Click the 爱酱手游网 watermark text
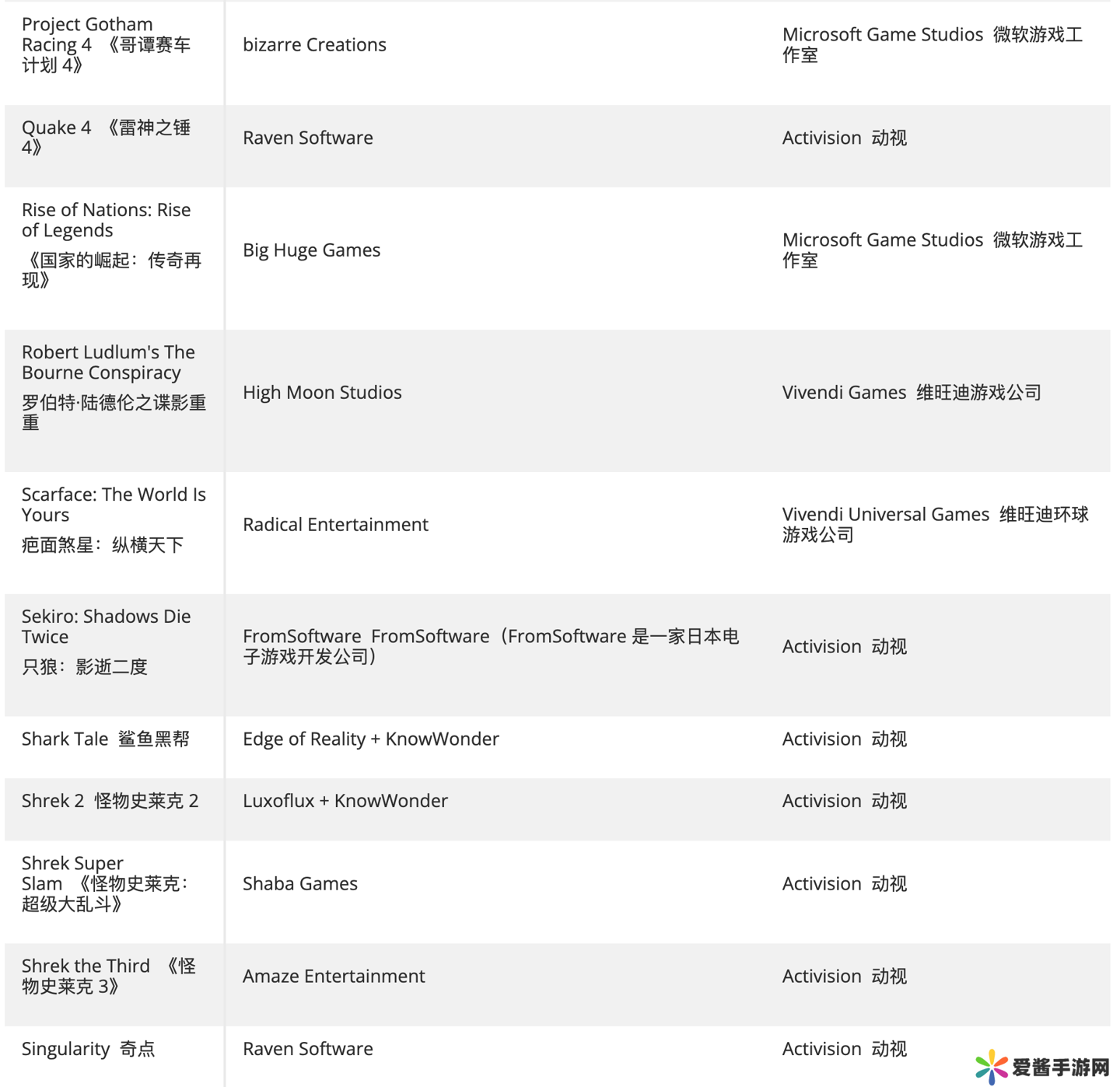Viewport: 1120px width, 1087px height. click(x=1060, y=1068)
